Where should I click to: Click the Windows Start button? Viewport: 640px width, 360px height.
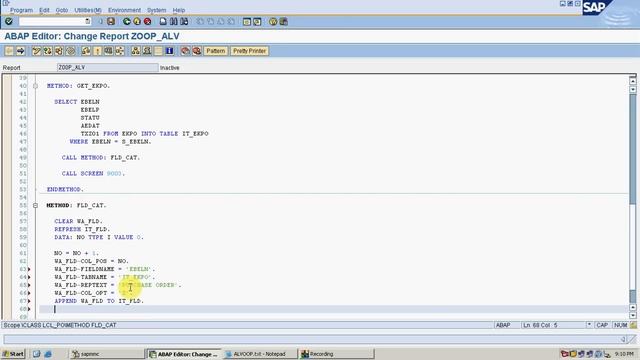point(13,354)
